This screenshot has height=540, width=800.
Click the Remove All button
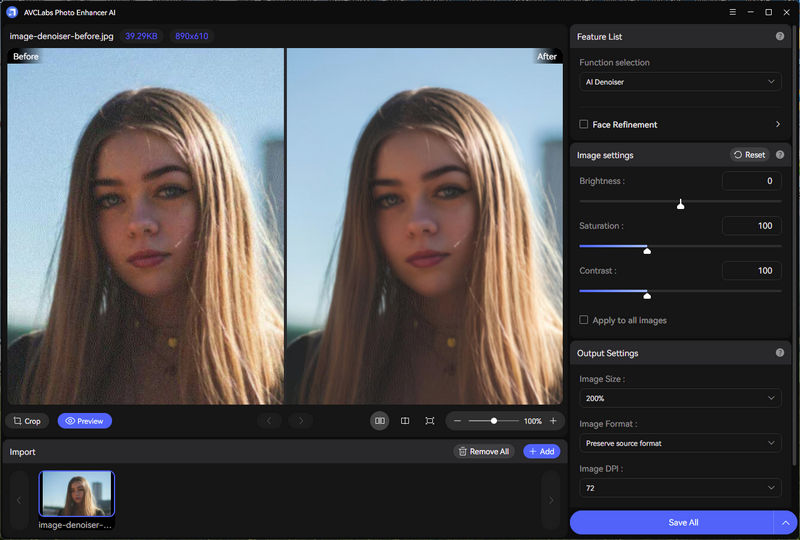483,452
